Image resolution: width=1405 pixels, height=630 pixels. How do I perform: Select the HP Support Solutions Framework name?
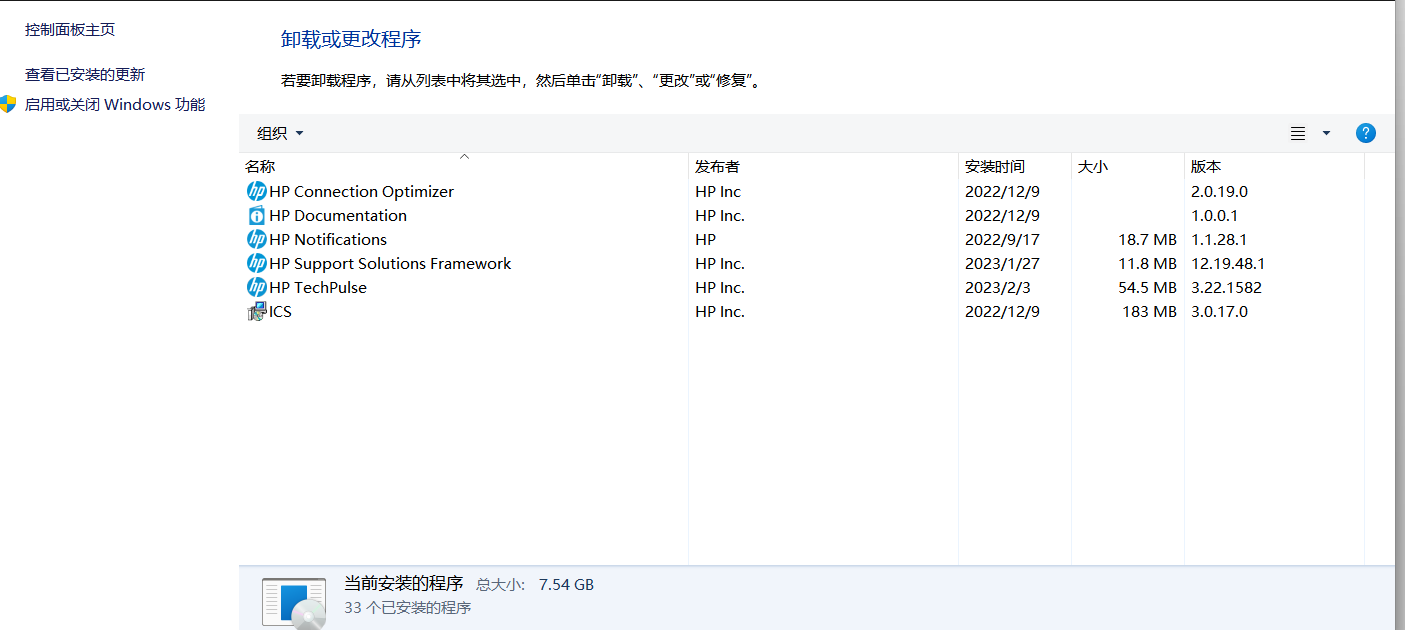390,263
